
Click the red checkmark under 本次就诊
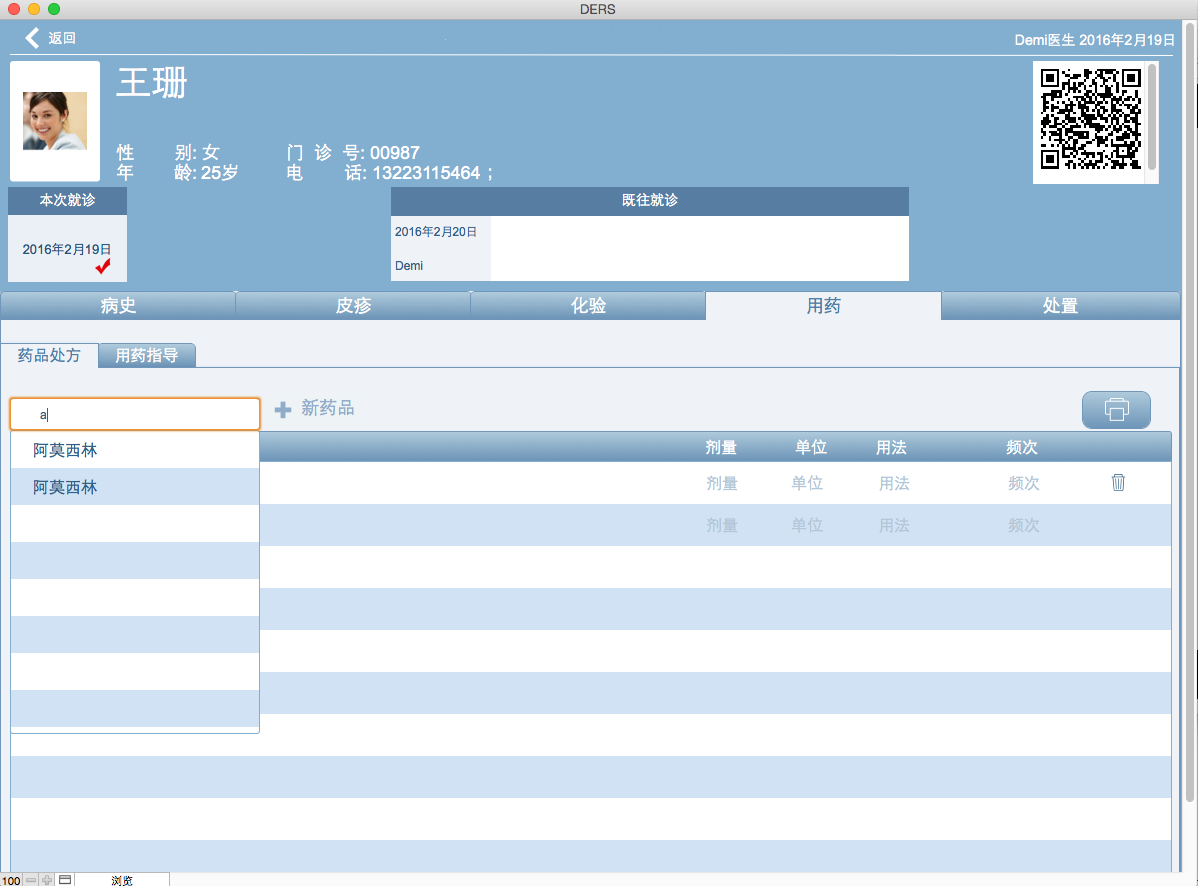pyautogui.click(x=103, y=266)
